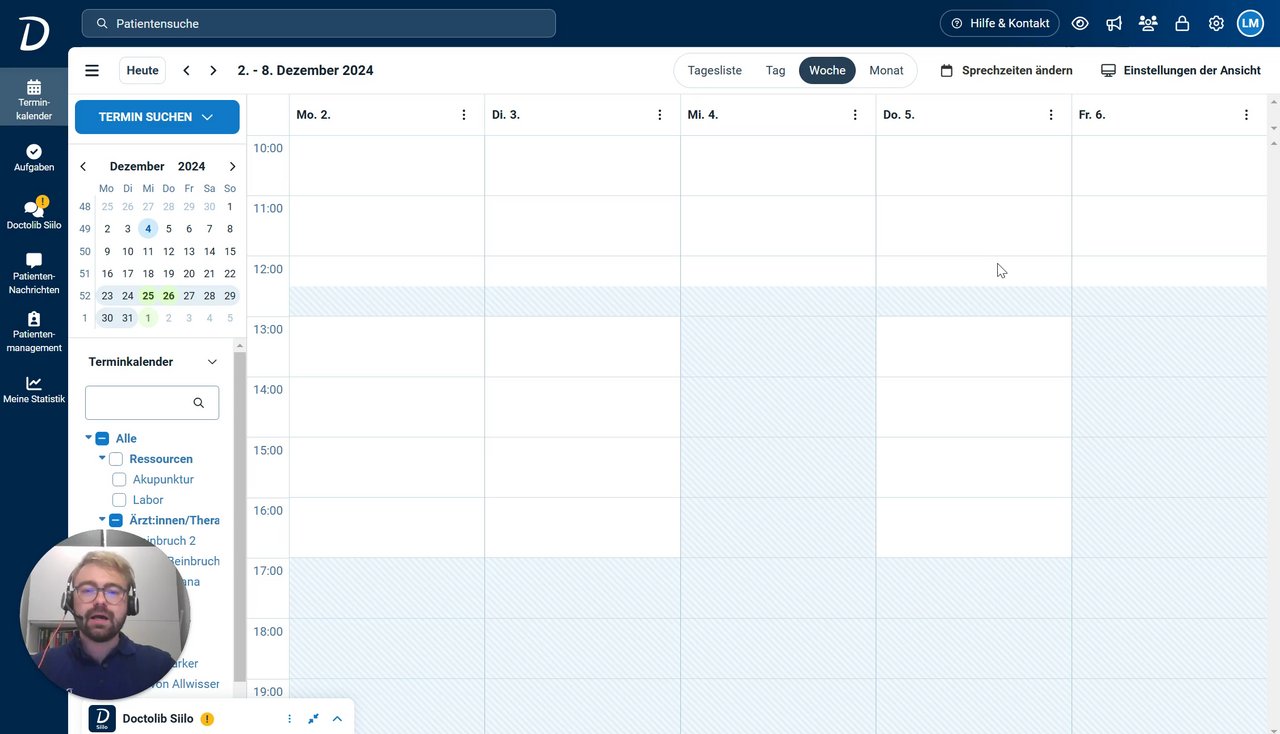Open Doctolib Siilo in the sidebar

point(34,214)
